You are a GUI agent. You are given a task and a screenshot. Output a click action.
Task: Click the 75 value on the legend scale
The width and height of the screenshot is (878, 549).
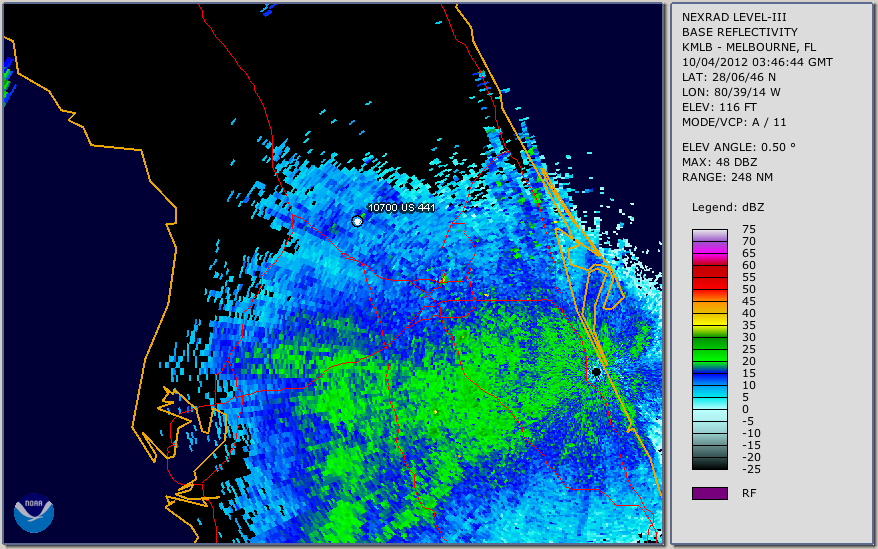point(749,229)
